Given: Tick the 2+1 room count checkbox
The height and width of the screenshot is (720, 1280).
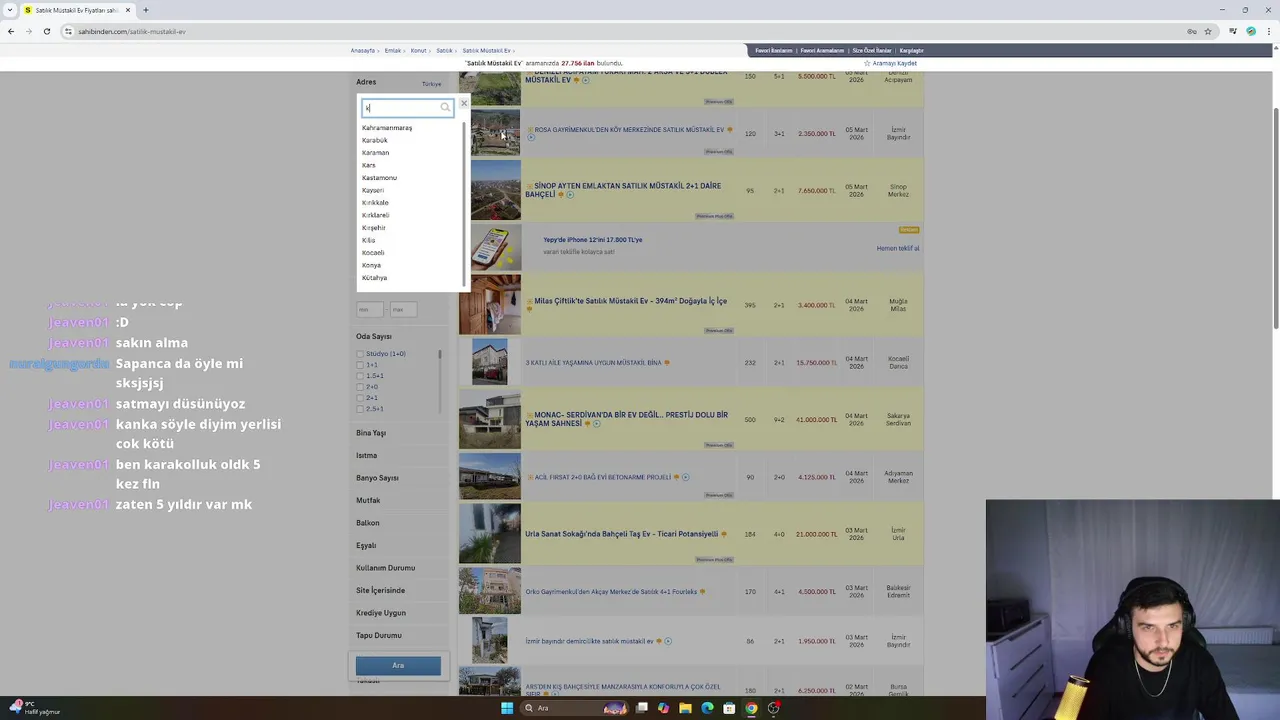Looking at the screenshot, I should point(360,398).
